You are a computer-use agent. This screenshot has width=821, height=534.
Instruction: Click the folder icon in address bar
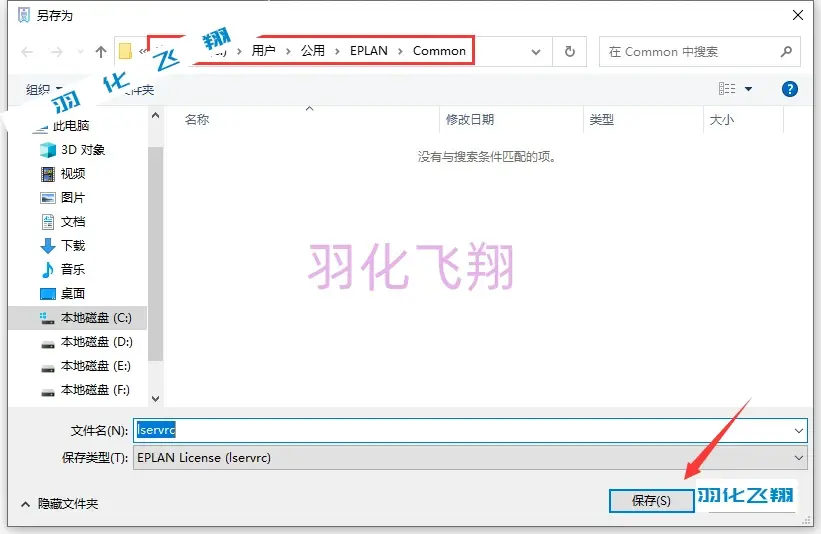125,51
